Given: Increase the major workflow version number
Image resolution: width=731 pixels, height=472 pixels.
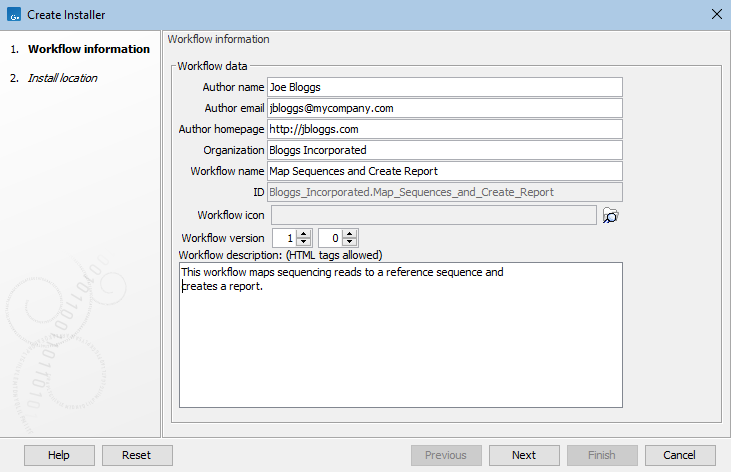Looking at the screenshot, I should 304,234.
